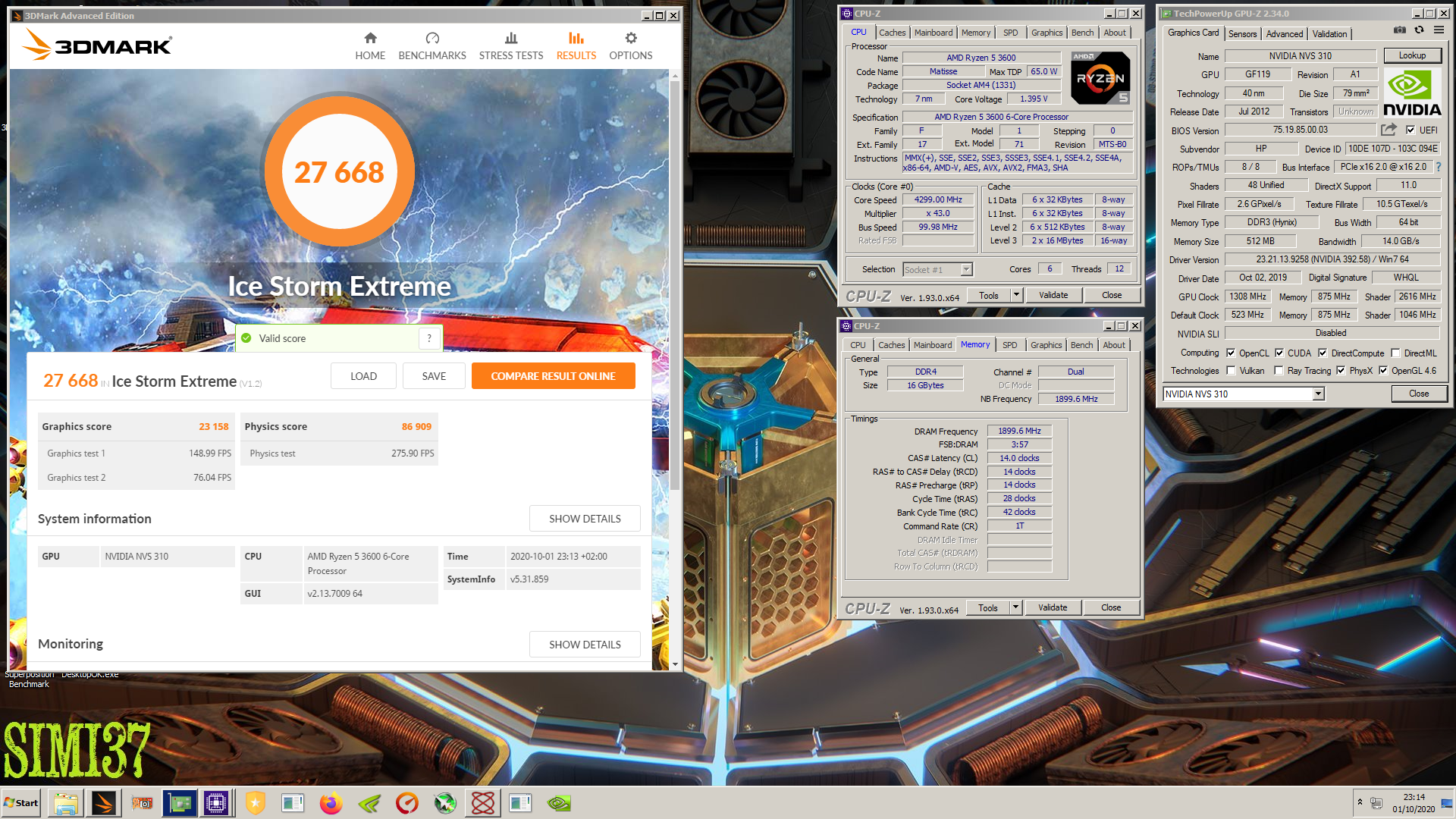The height and width of the screenshot is (819, 1456).
Task: Switch to the Sensors tab in GPU-Z
Action: (x=1242, y=34)
